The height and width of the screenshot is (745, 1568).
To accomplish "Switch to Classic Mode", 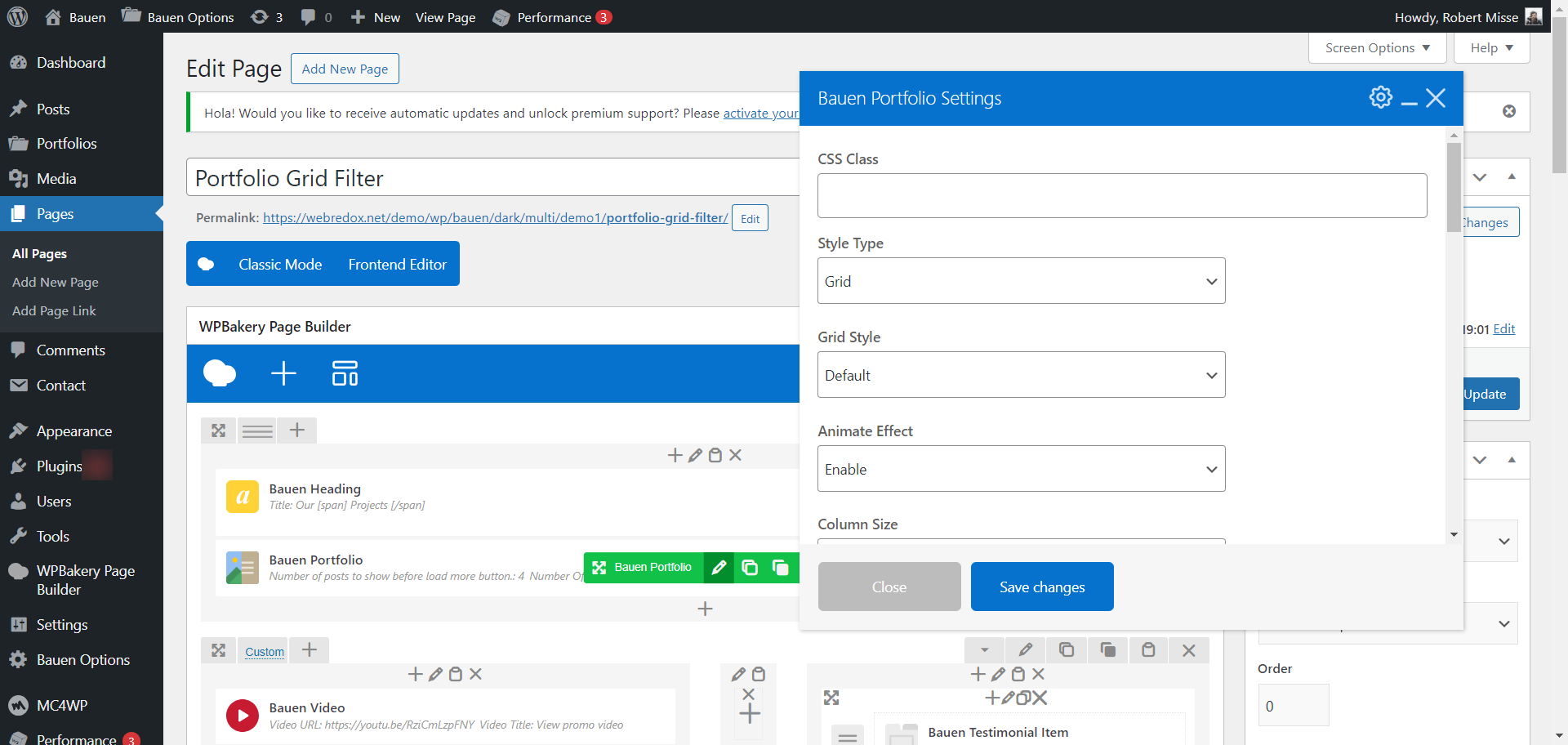I will [x=280, y=264].
